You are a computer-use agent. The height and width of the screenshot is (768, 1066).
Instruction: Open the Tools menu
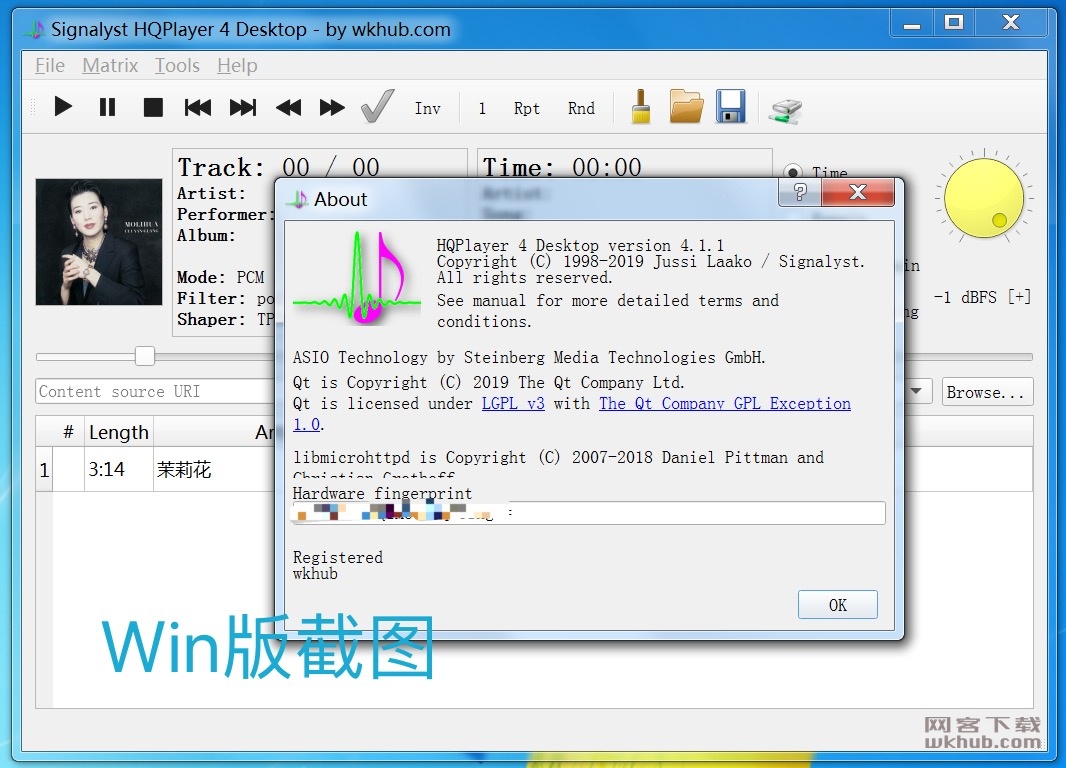[177, 66]
